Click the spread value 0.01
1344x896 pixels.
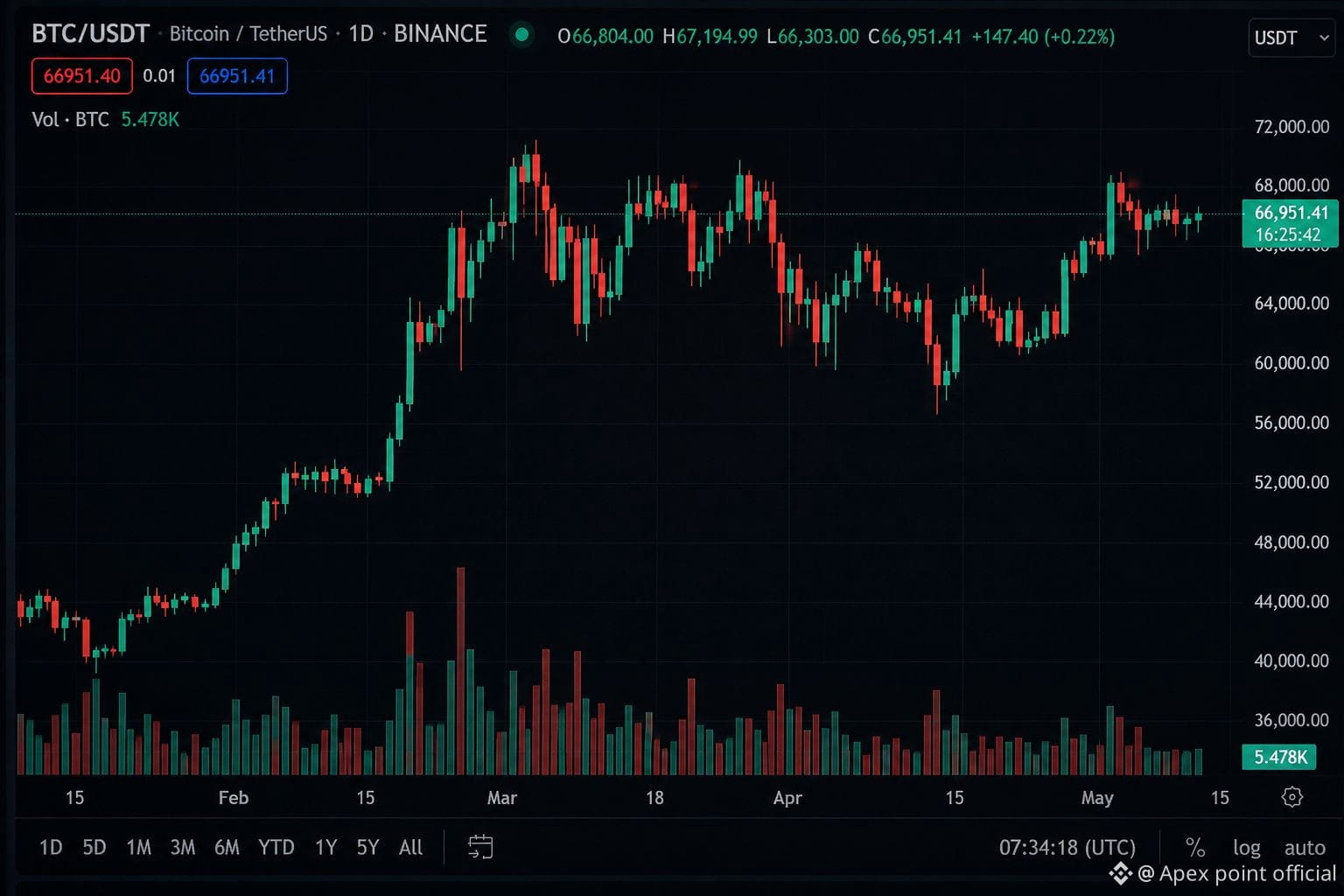159,76
